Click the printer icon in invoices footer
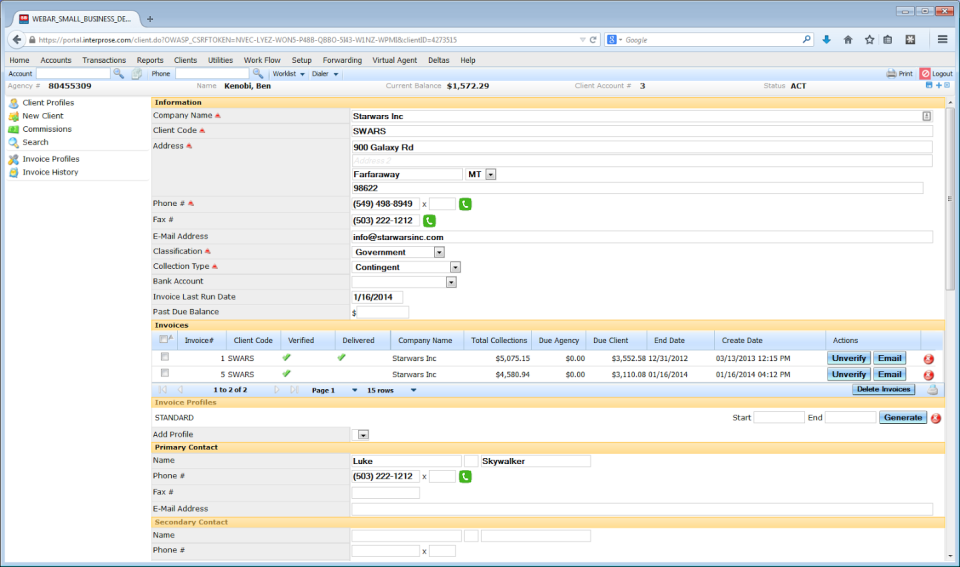960x567 pixels. pos(932,390)
